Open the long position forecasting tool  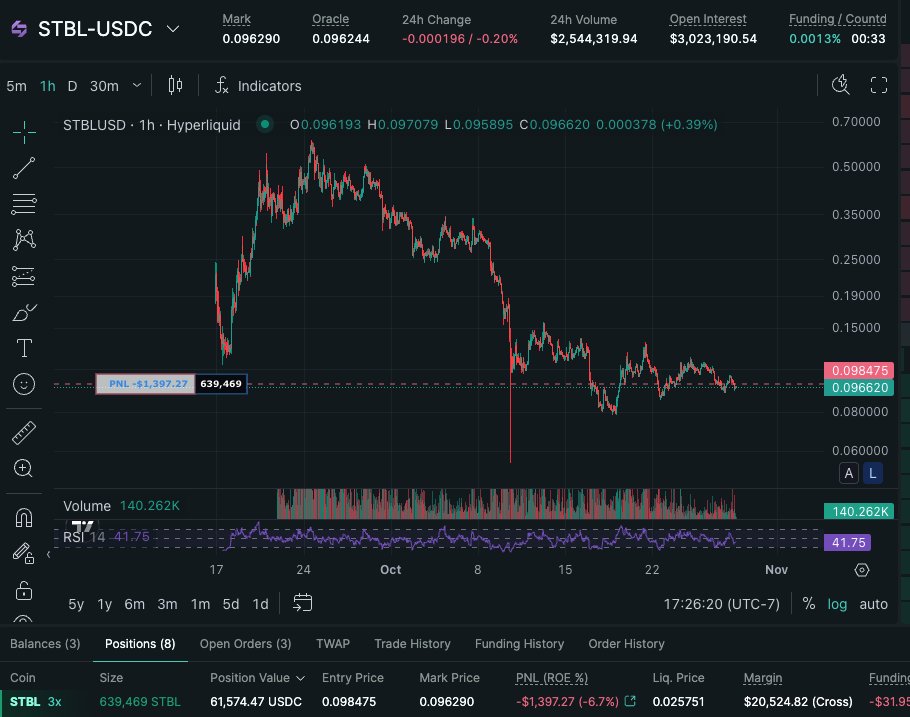click(x=24, y=276)
